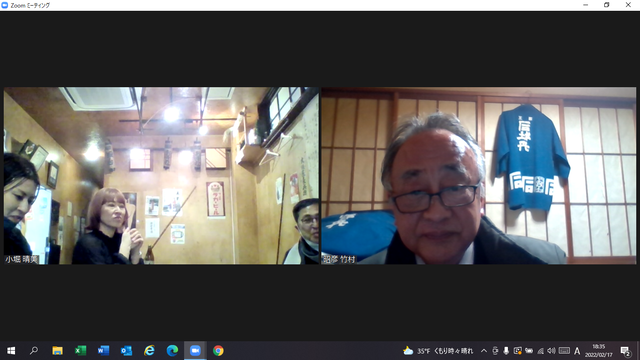Expand hidden system tray icons
This screenshot has width=640, height=360.
[x=484, y=351]
